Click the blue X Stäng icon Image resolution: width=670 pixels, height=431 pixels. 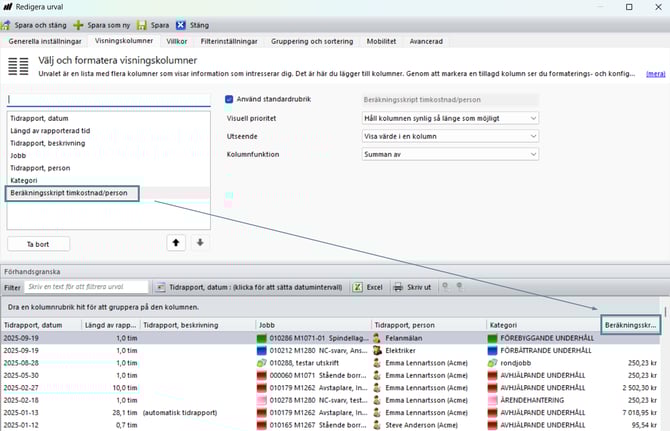coord(180,24)
